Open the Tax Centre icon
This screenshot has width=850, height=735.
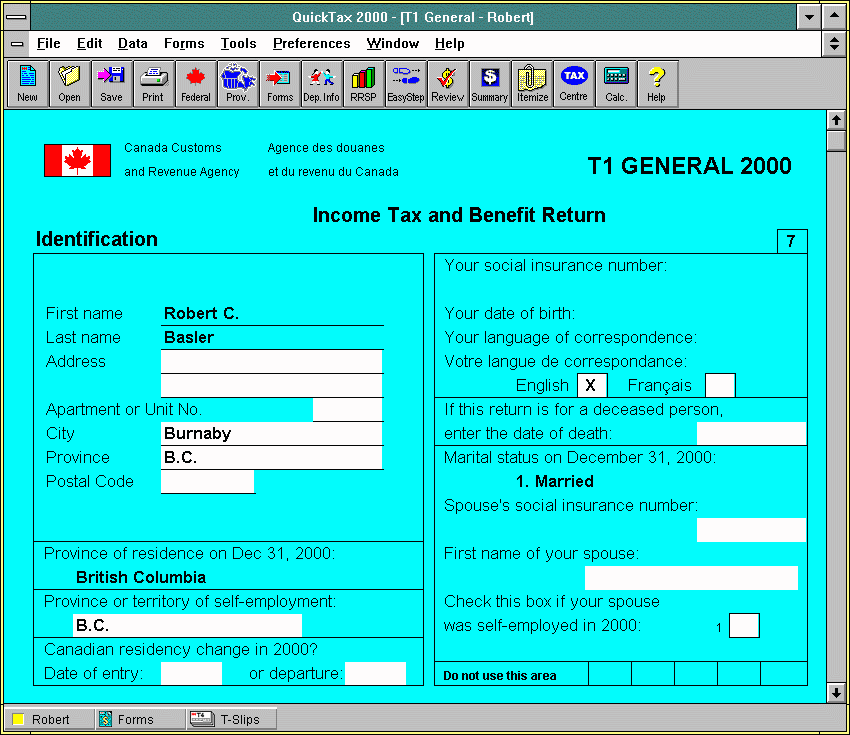[x=574, y=84]
